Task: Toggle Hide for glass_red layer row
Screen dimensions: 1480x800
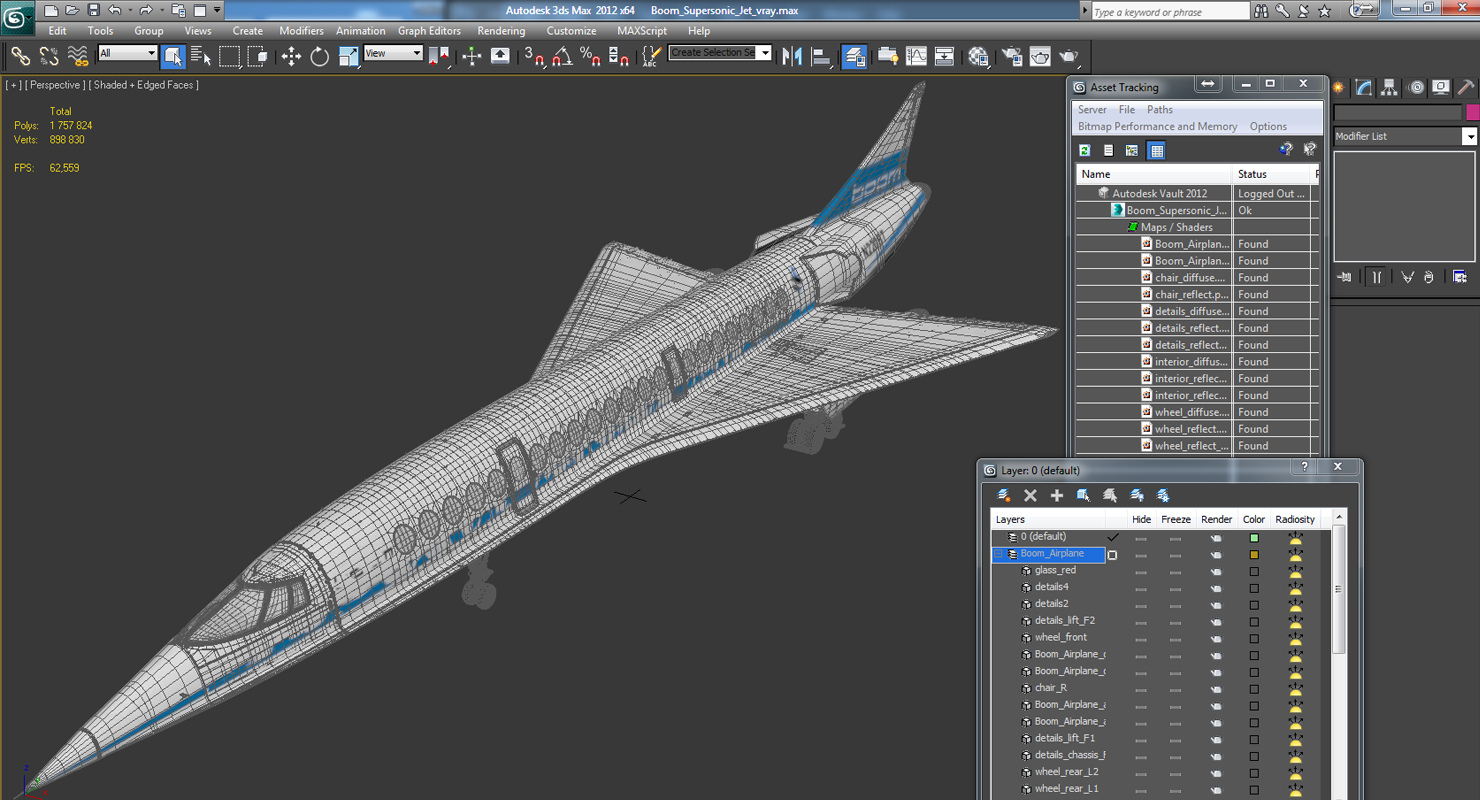Action: click(1141, 571)
